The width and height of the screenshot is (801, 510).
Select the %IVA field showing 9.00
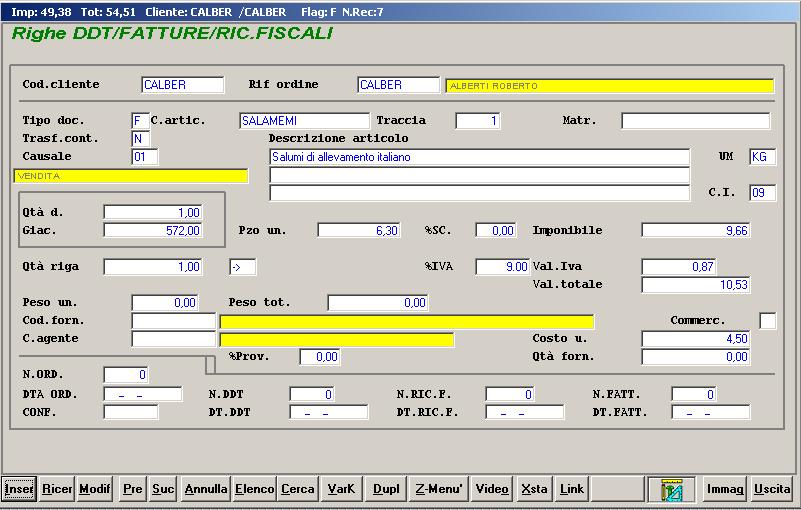[x=502, y=267]
